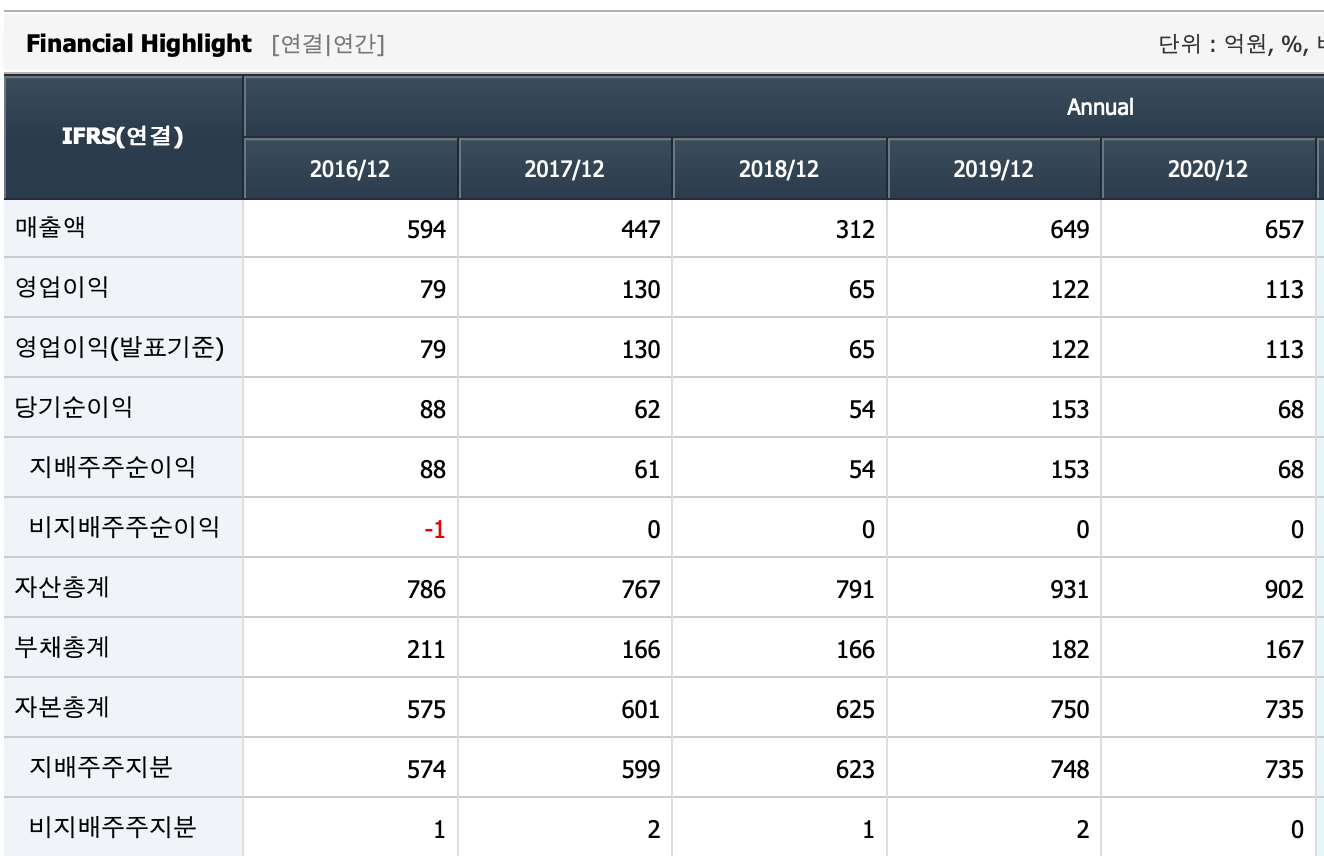
Task: Click the [연결|연간] label
Action: 327,44
